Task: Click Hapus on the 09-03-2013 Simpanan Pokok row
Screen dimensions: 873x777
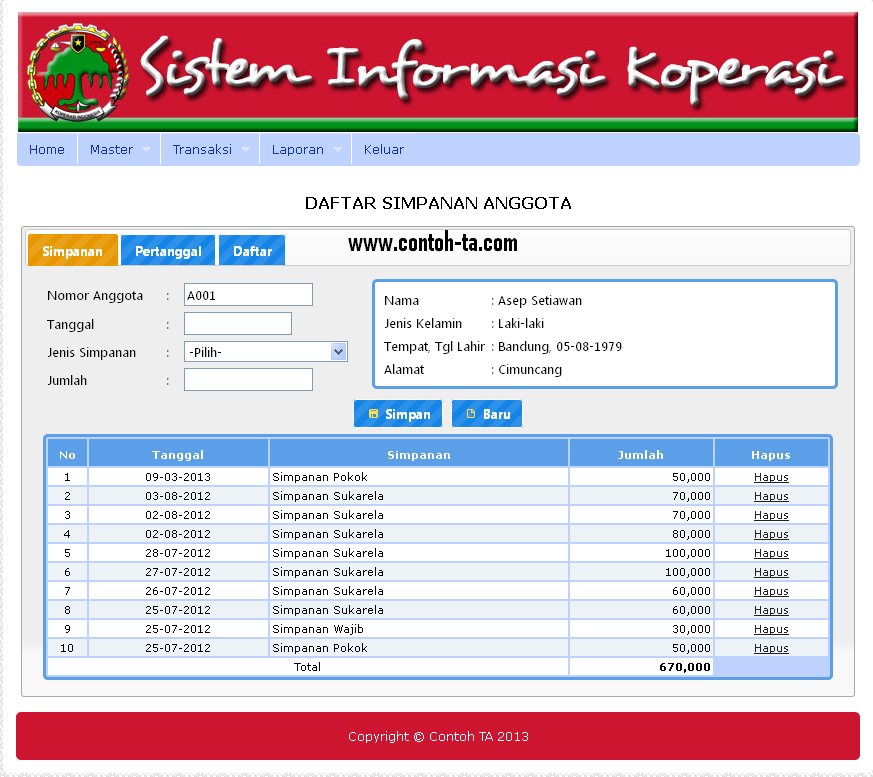Action: point(770,477)
